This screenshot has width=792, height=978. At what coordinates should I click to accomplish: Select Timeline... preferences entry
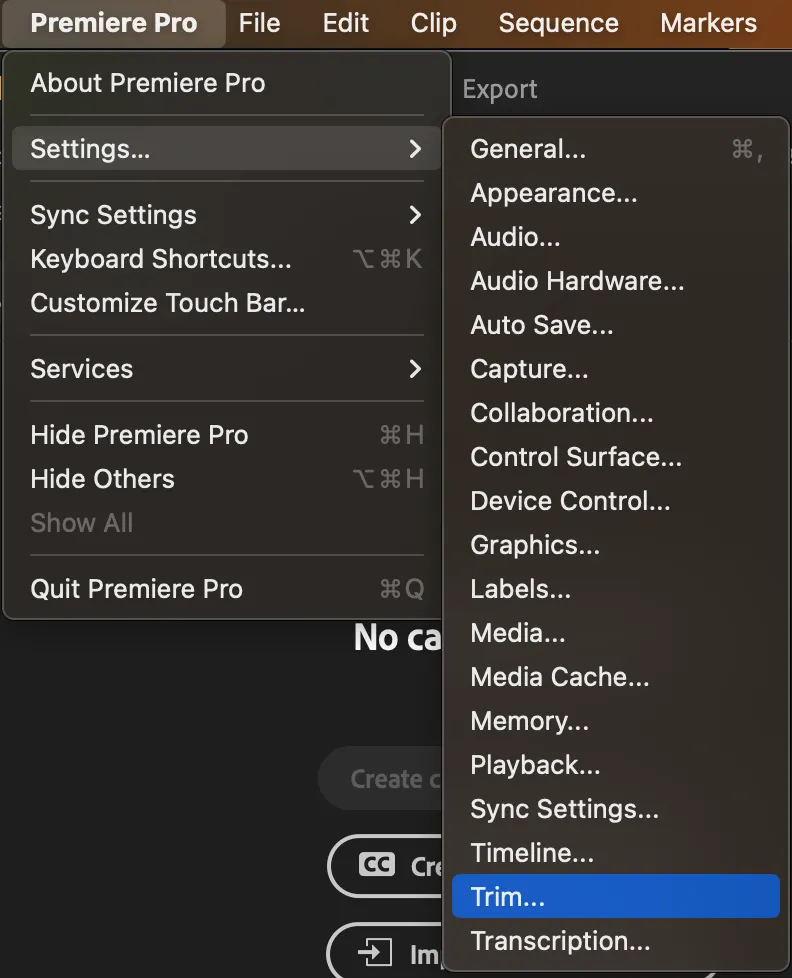point(616,853)
